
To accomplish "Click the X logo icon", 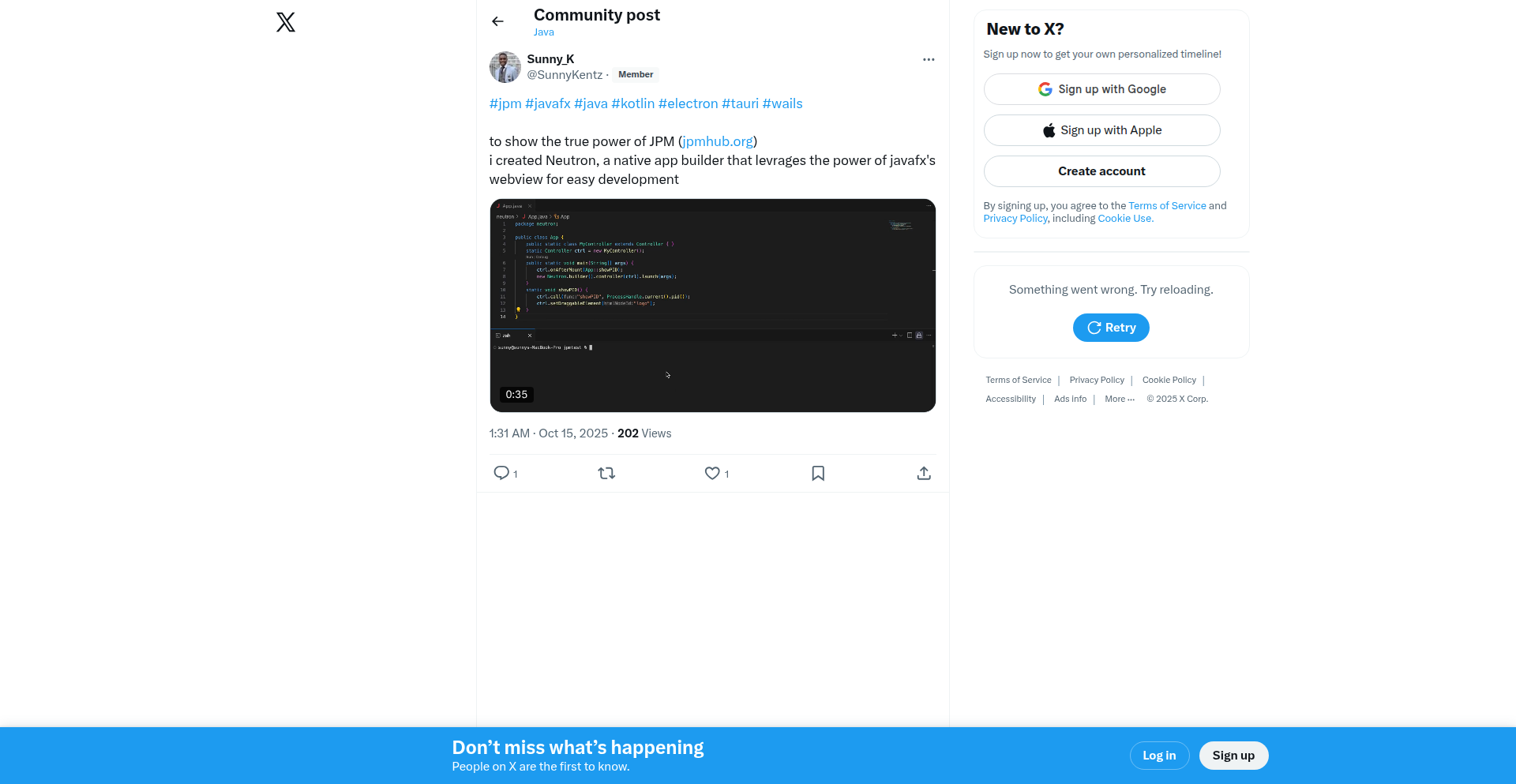I will point(286,22).
